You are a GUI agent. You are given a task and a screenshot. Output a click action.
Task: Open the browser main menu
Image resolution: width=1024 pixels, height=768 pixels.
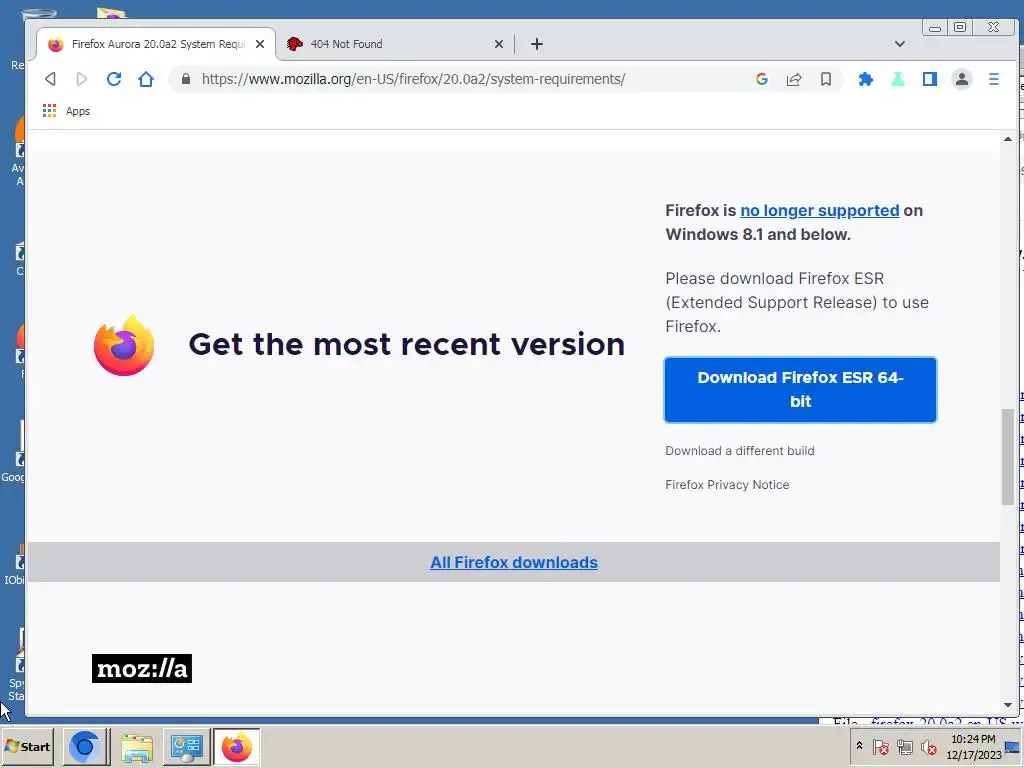click(994, 79)
